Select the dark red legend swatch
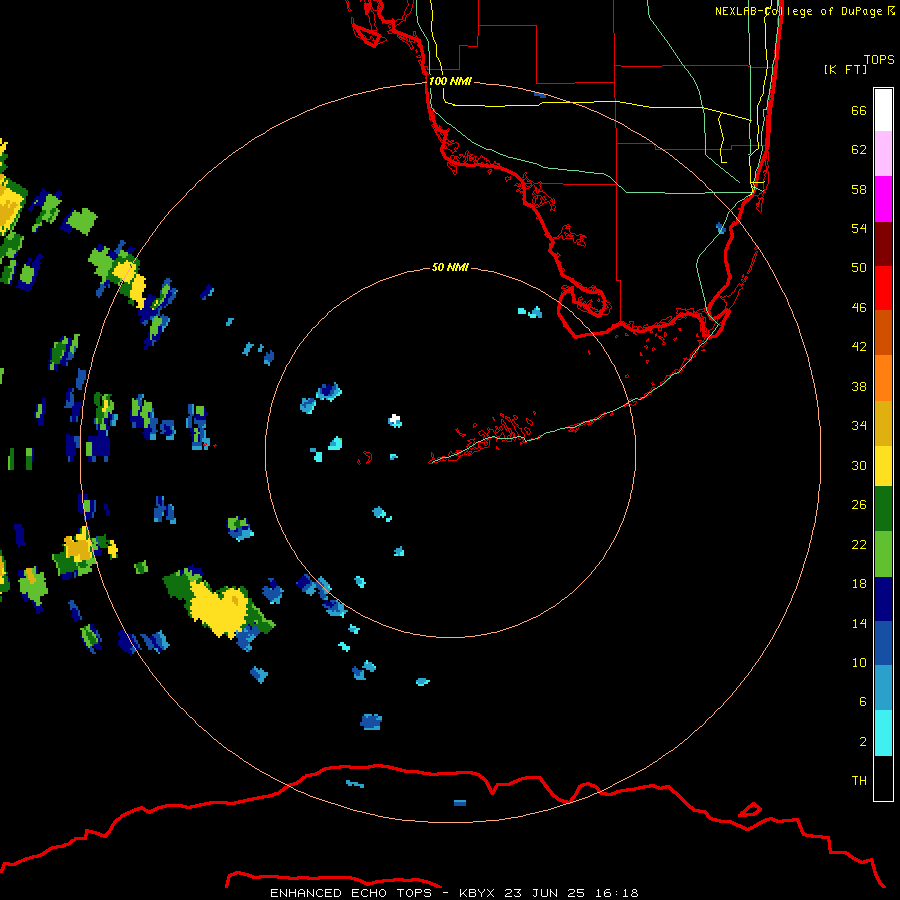Viewport: 900px width, 900px height. point(883,243)
